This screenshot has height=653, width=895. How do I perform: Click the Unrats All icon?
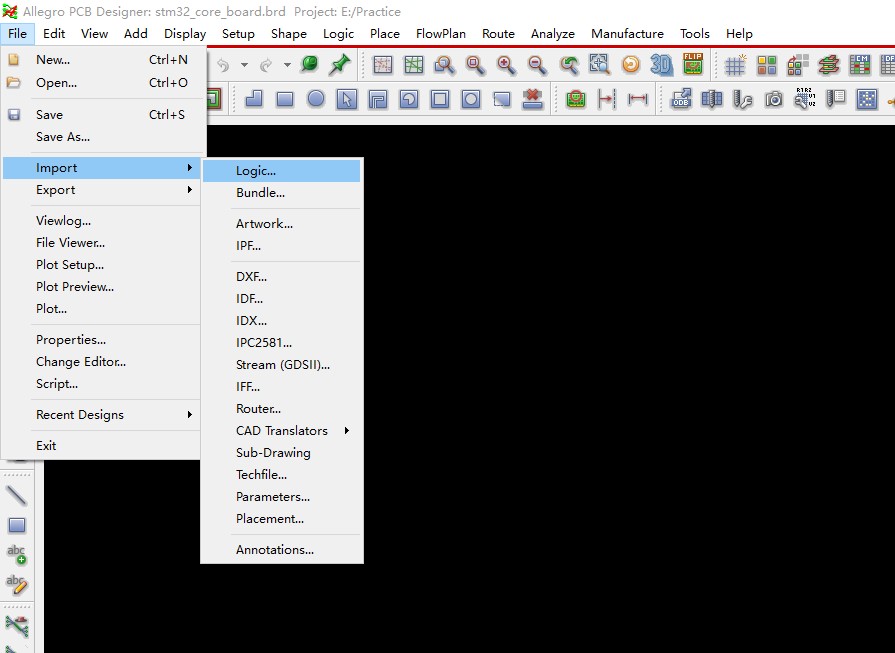(382, 65)
